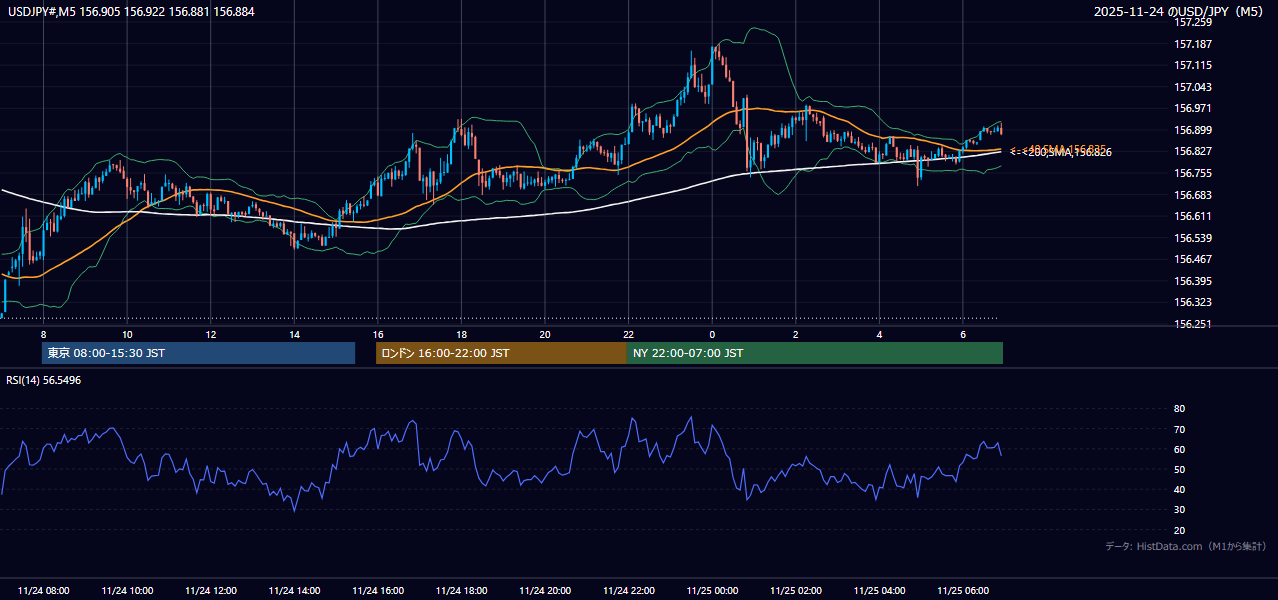Click the 156.323 price axis label

coord(1193,302)
